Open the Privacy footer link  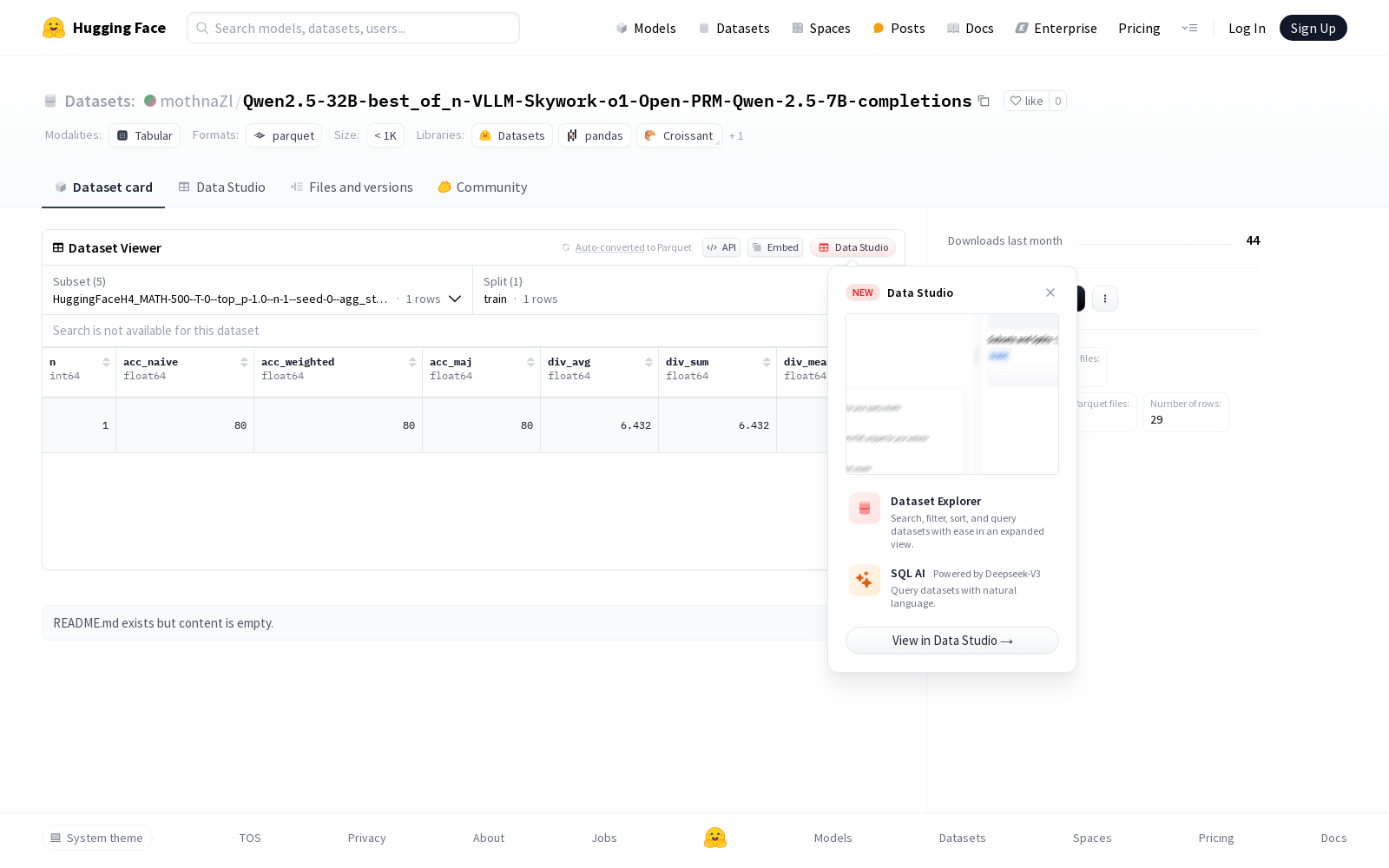[x=366, y=838]
